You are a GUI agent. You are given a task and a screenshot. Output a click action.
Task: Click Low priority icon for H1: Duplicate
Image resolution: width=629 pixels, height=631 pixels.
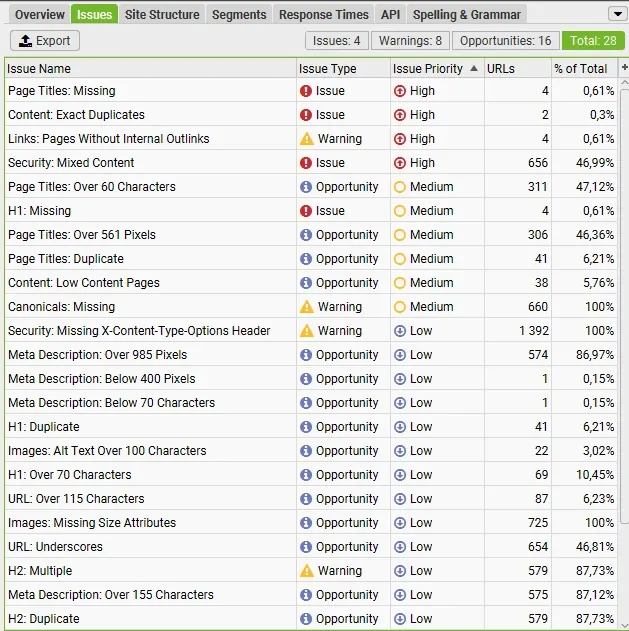point(400,427)
